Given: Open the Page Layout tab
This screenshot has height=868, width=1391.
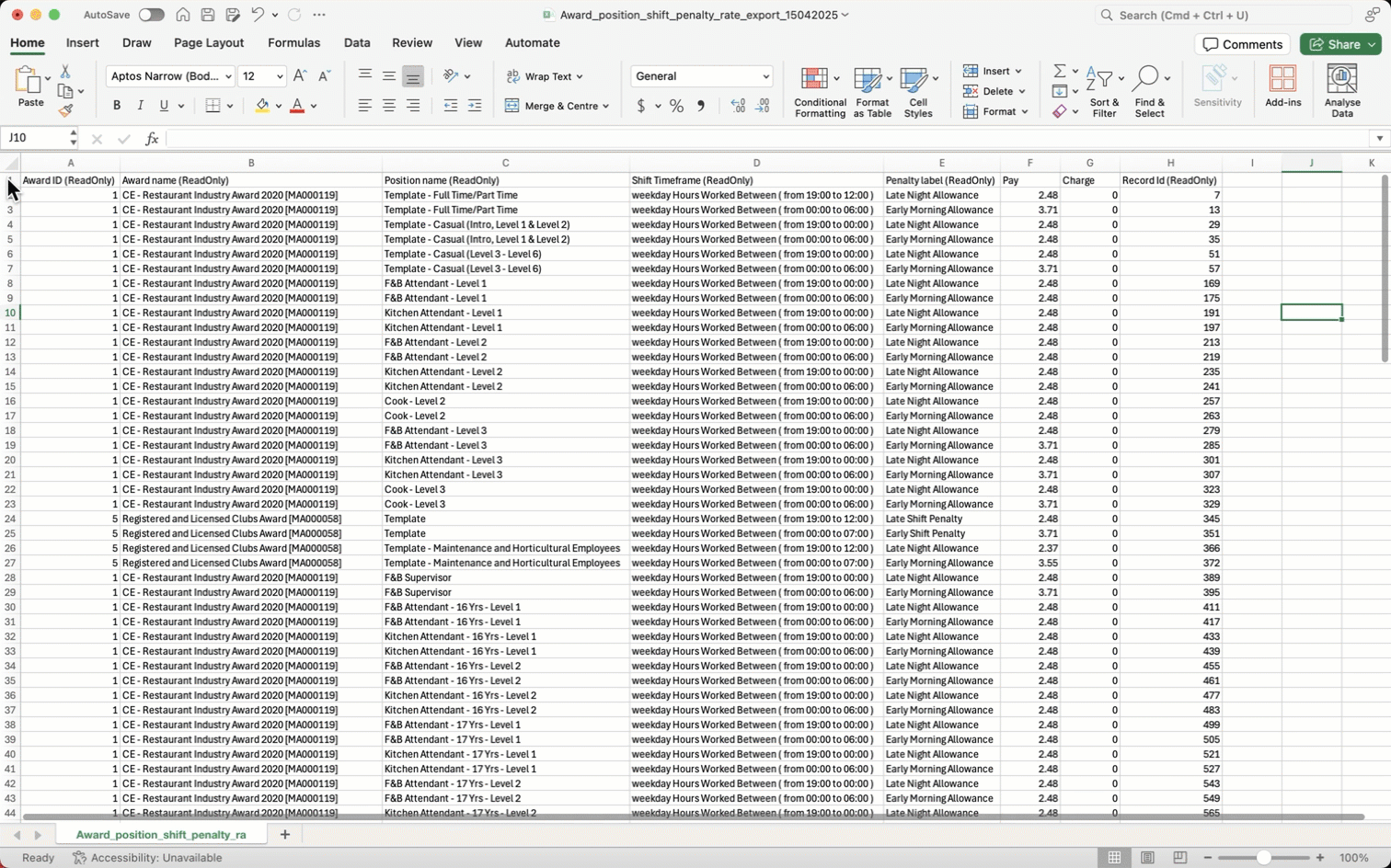Looking at the screenshot, I should [x=209, y=42].
